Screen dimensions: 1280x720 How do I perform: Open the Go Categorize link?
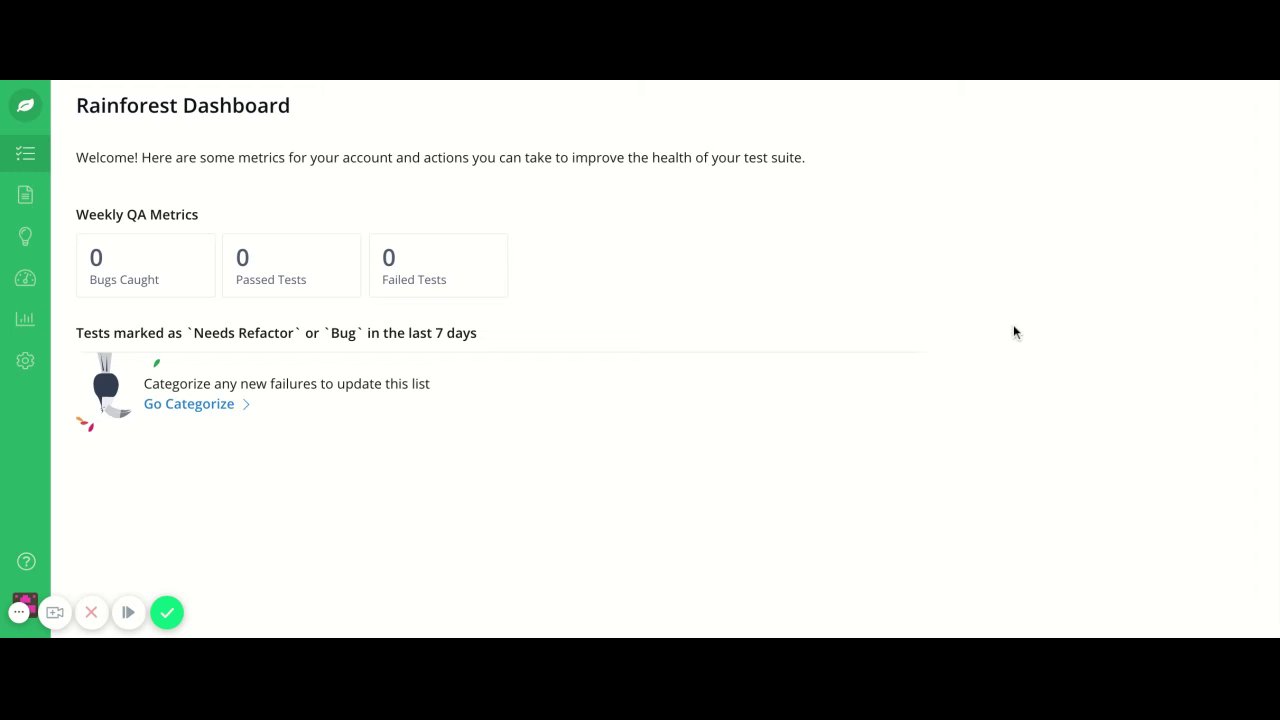189,404
